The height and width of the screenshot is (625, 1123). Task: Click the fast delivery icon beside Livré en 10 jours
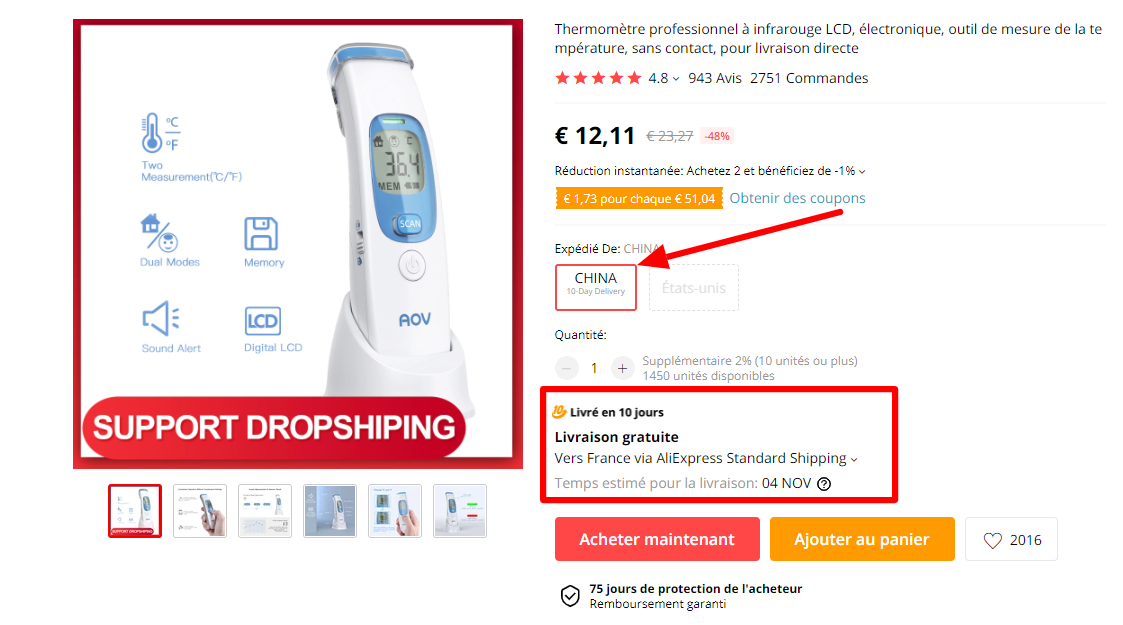(x=559, y=412)
